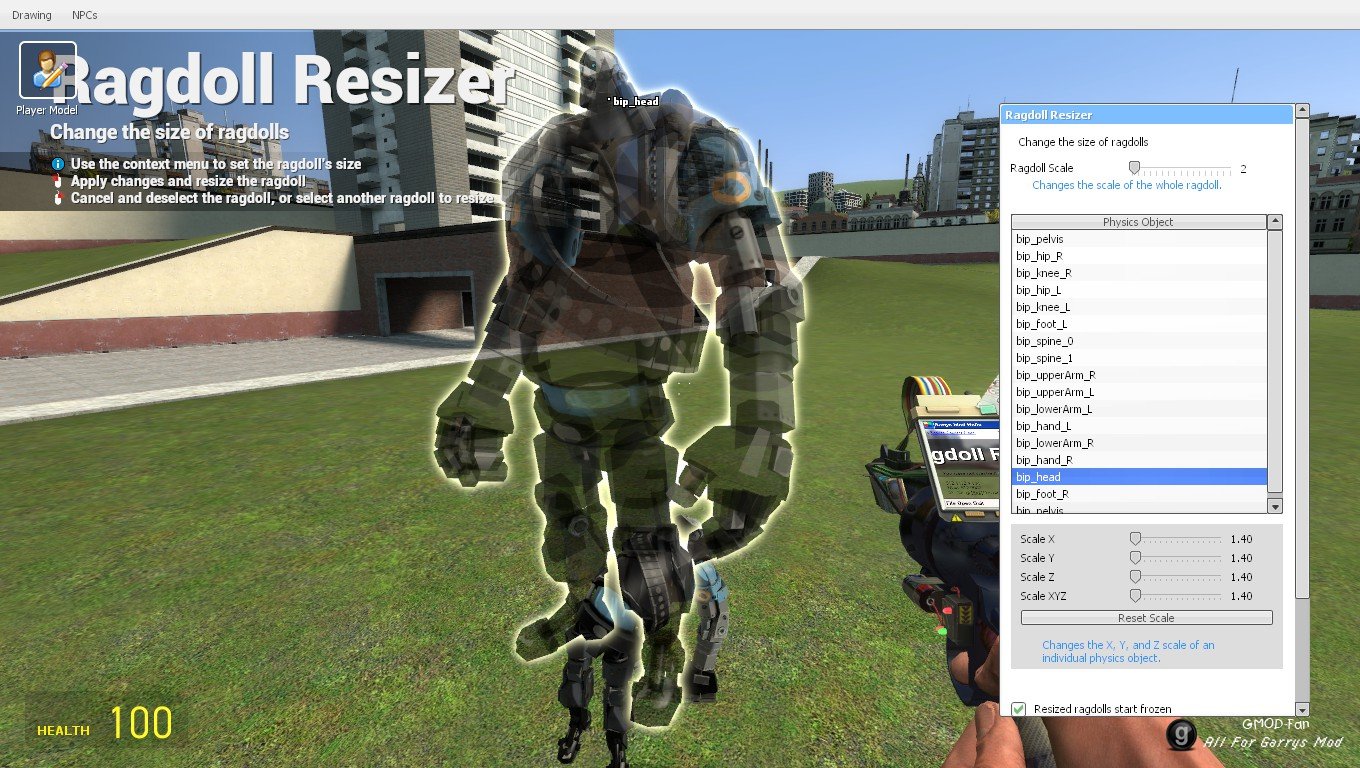The image size is (1360, 768).
Task: Select the bip_upperArm_R physics object
Action: [x=1139, y=375]
